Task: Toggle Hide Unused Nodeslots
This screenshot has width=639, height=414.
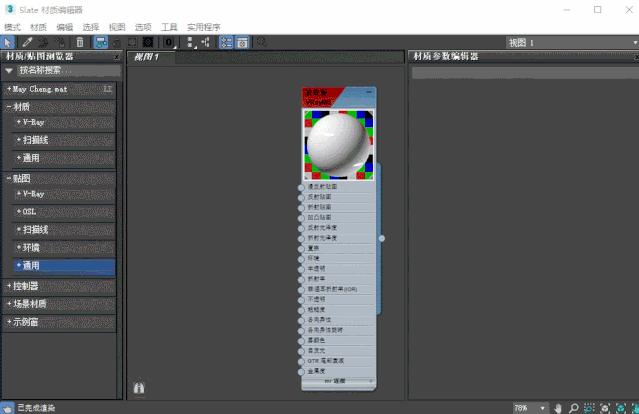Action: (117, 42)
